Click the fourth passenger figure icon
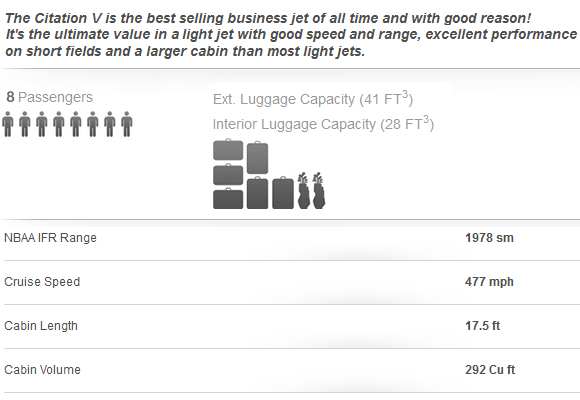 click(x=59, y=124)
